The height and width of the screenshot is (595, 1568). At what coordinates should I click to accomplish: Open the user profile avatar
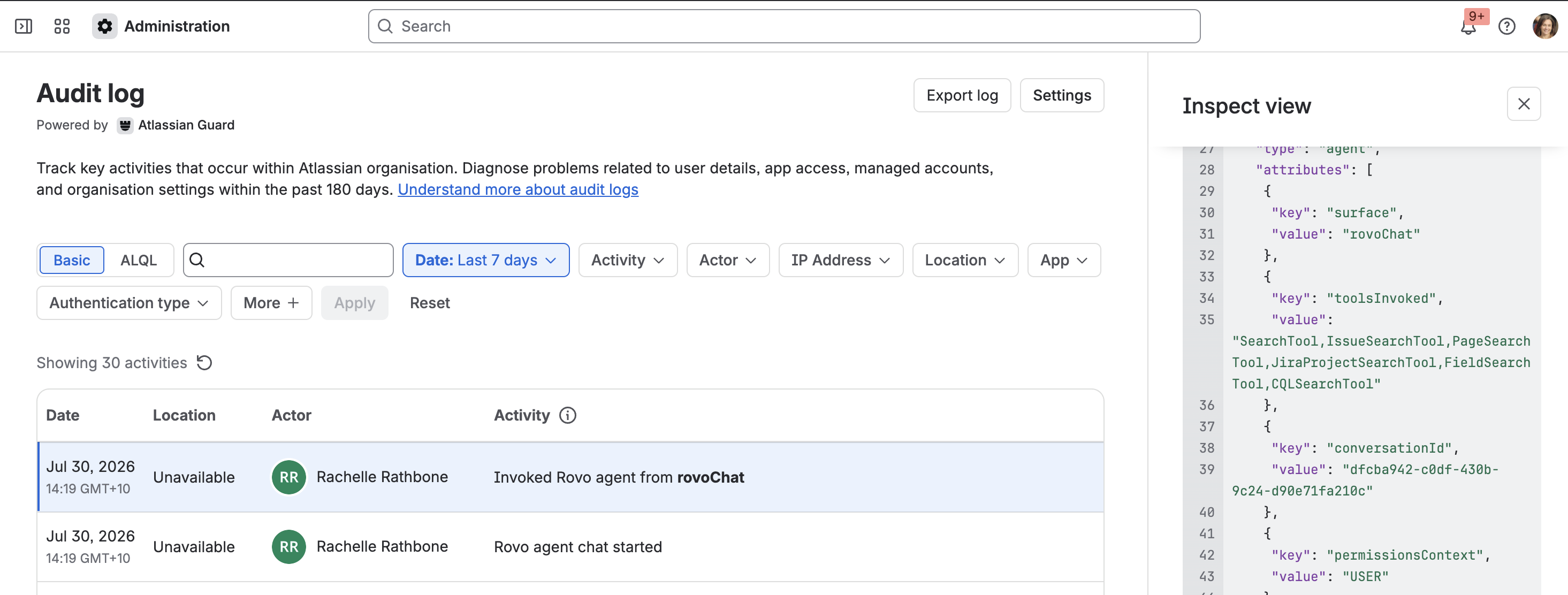1545,27
